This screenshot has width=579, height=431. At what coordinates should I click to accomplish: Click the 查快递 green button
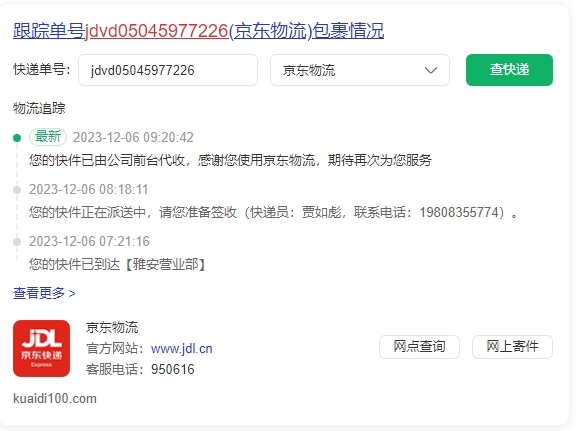point(509,70)
